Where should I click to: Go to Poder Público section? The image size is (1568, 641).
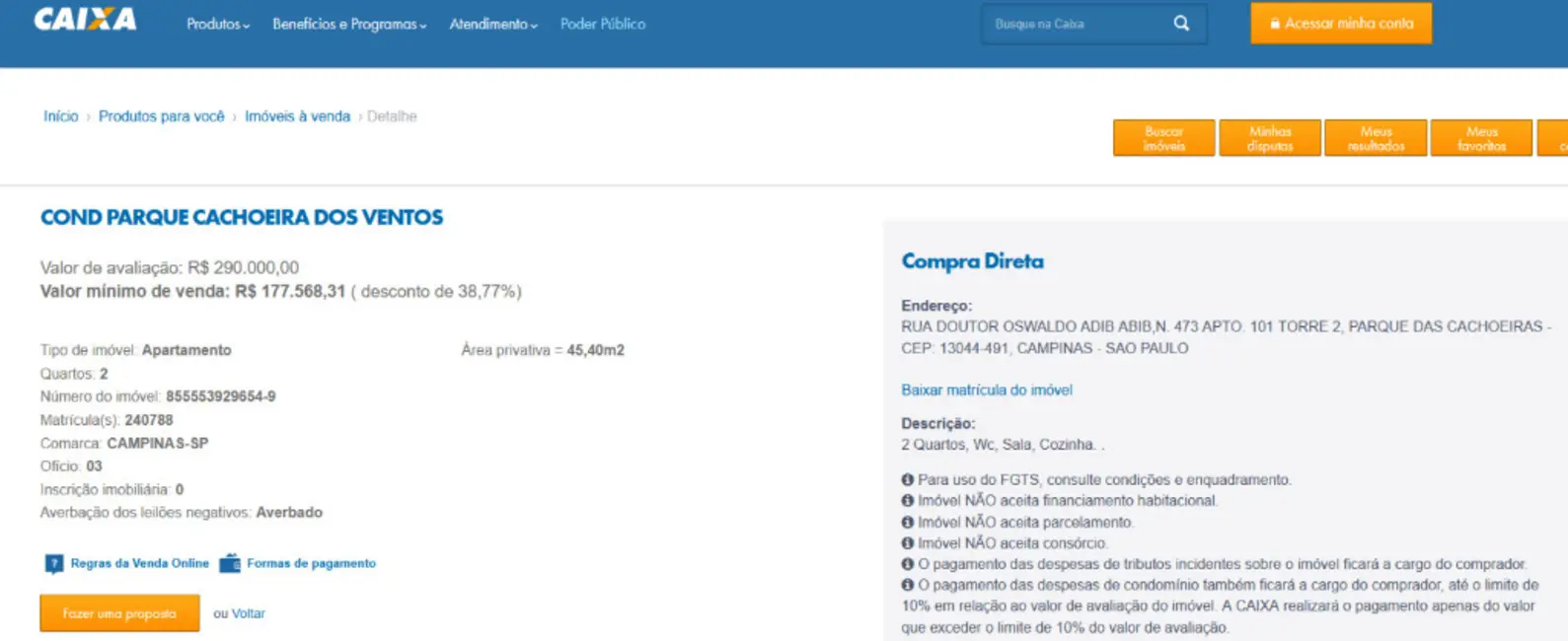pos(603,24)
